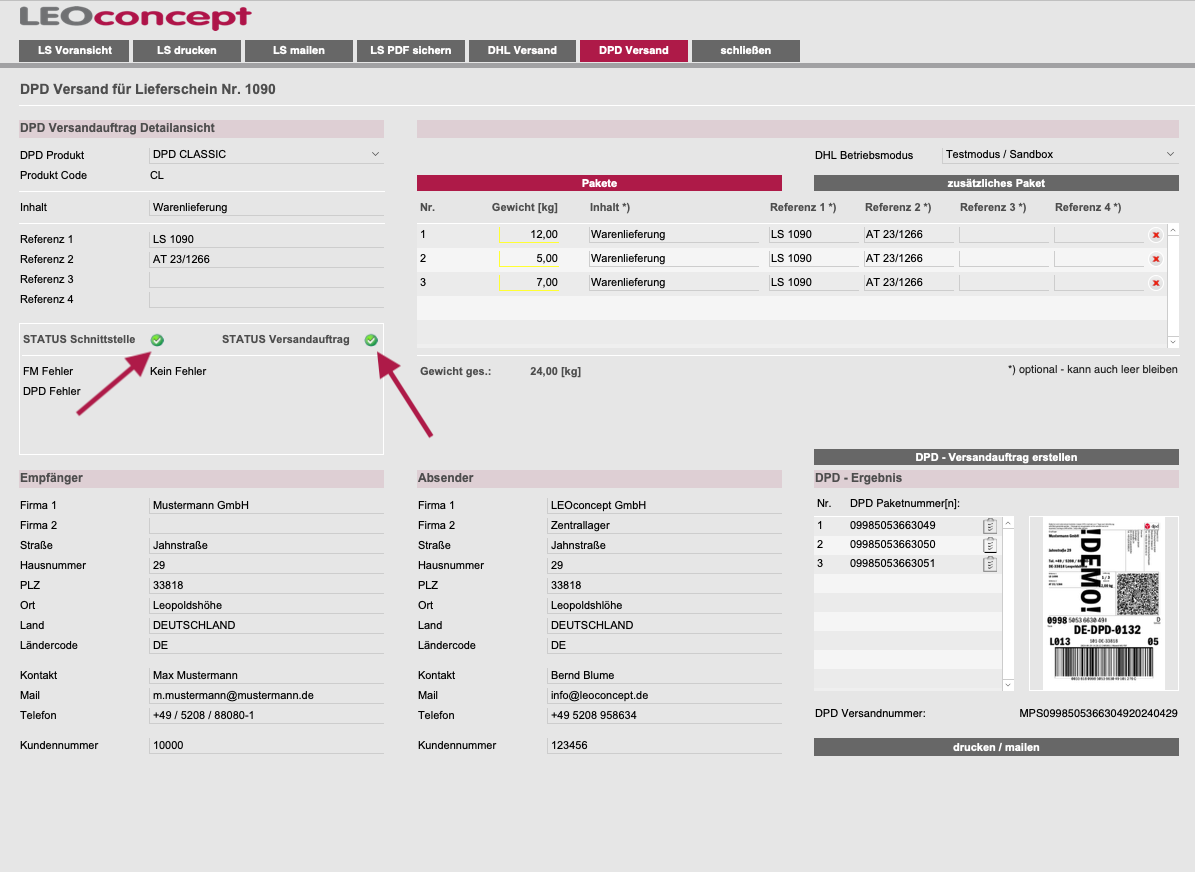Edit Absender Telefon +49 5208 958634
The image size is (1195, 872).
tap(665, 715)
